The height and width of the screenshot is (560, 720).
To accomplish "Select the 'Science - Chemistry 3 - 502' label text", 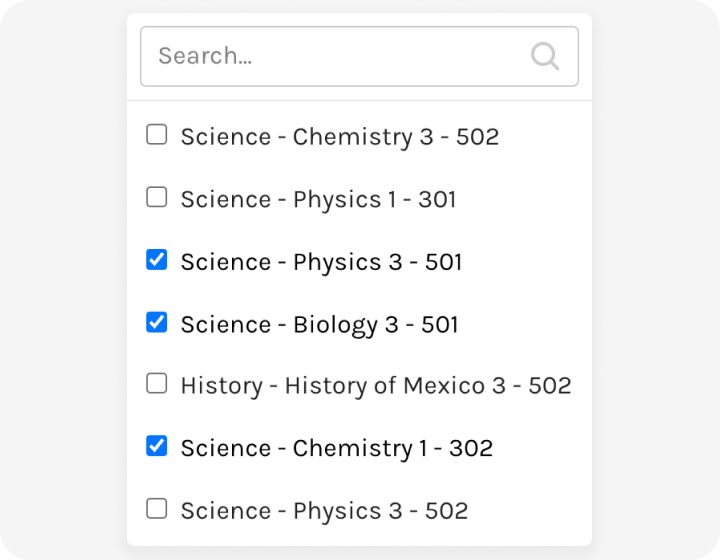I will [x=340, y=137].
